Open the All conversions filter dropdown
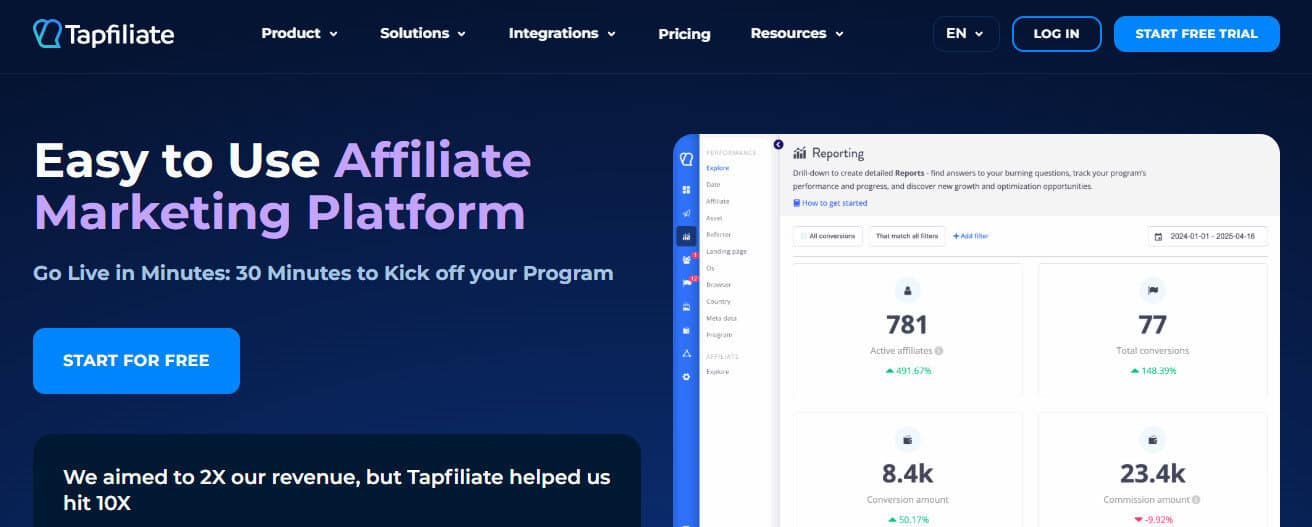The width and height of the screenshot is (1312, 527). pos(827,236)
